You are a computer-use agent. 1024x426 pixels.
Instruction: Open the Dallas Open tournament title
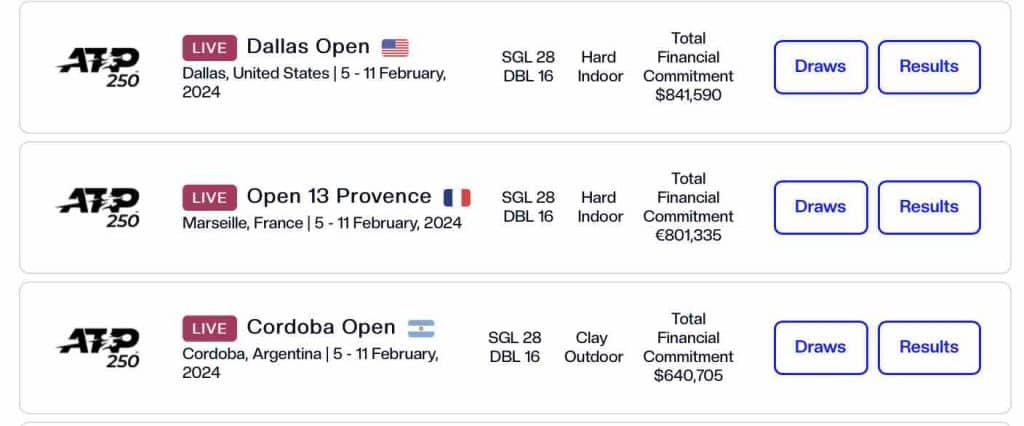pos(308,47)
